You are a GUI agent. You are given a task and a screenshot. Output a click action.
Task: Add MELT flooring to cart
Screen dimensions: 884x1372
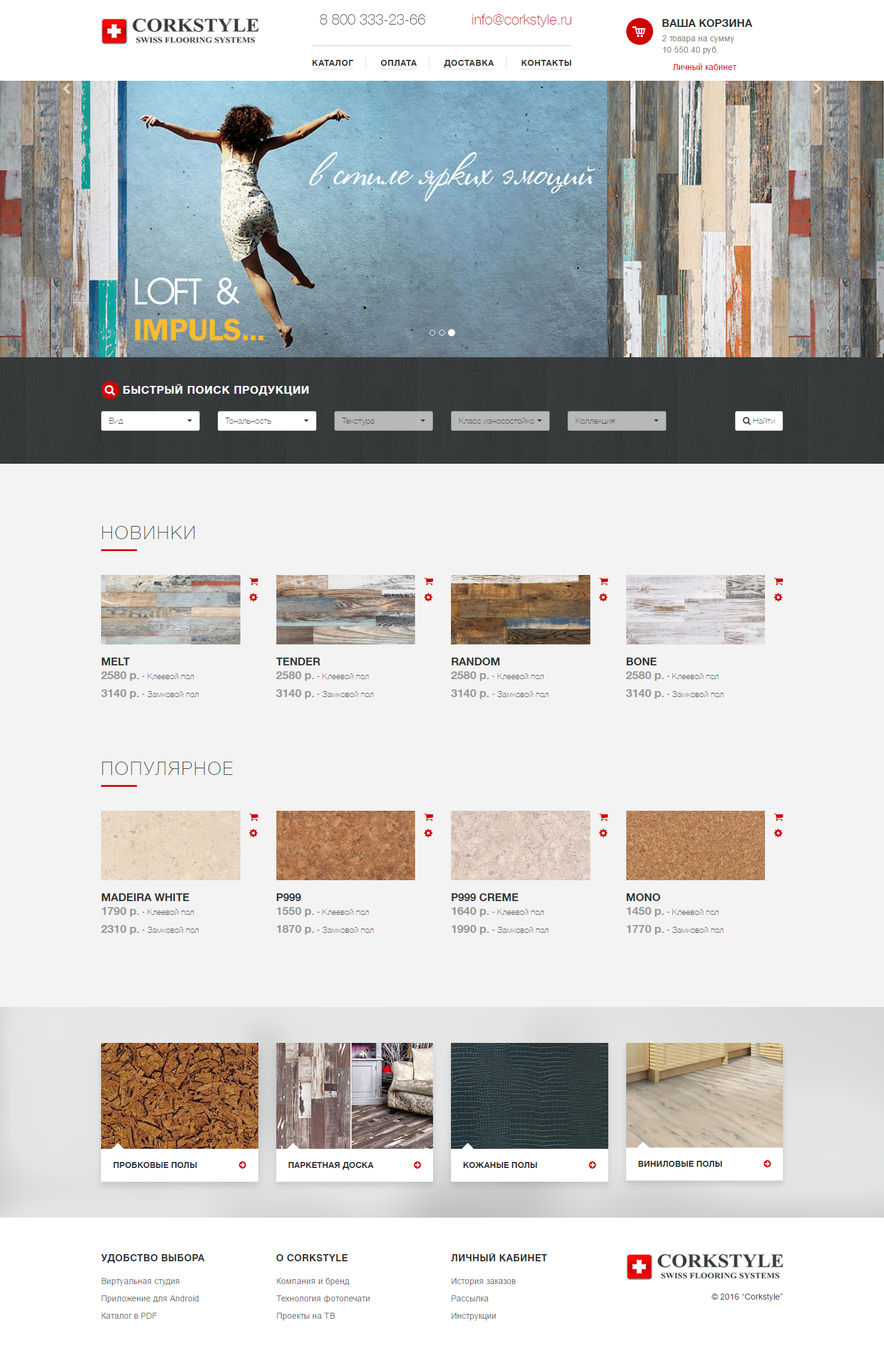[254, 581]
